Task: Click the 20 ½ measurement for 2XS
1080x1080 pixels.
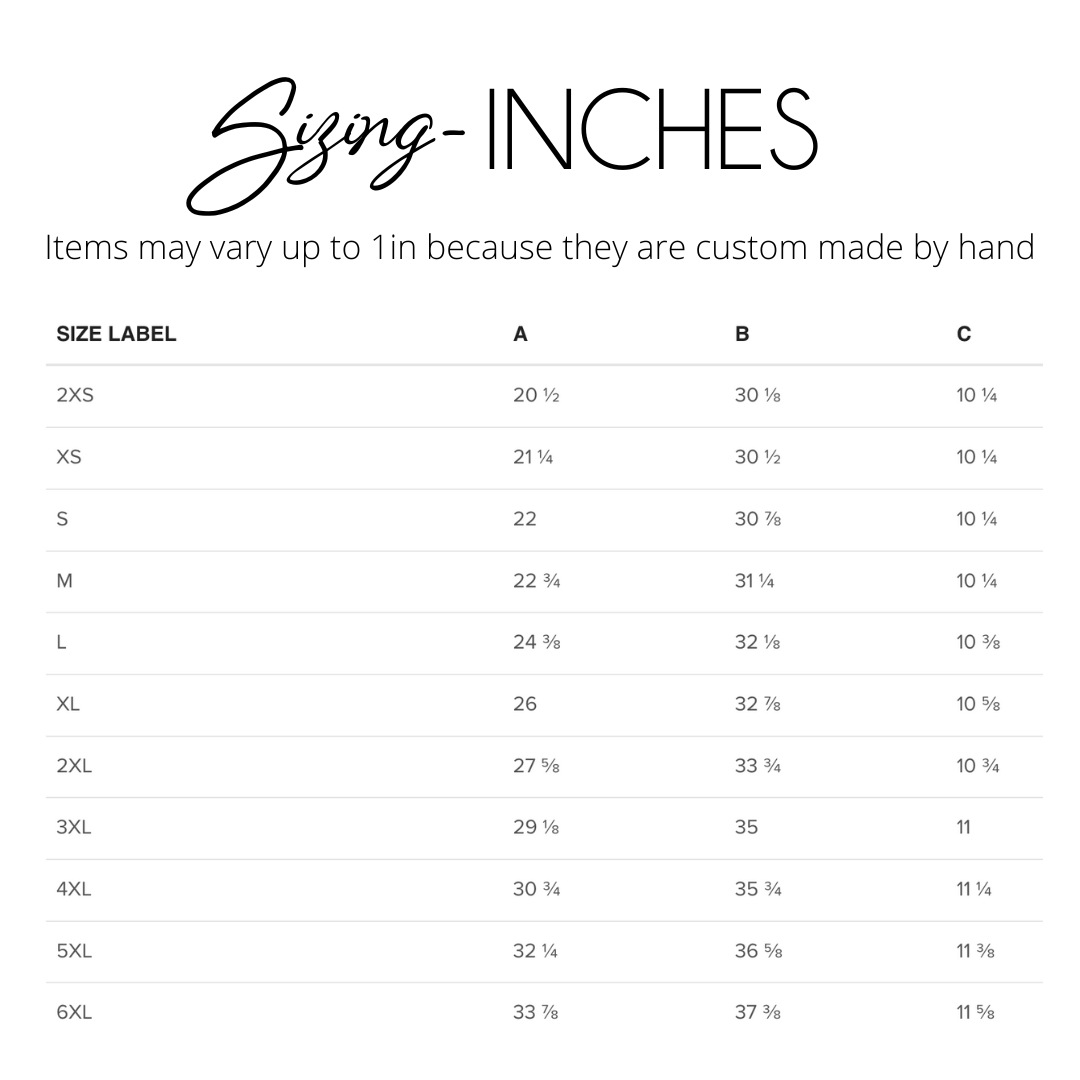Action: (536, 395)
